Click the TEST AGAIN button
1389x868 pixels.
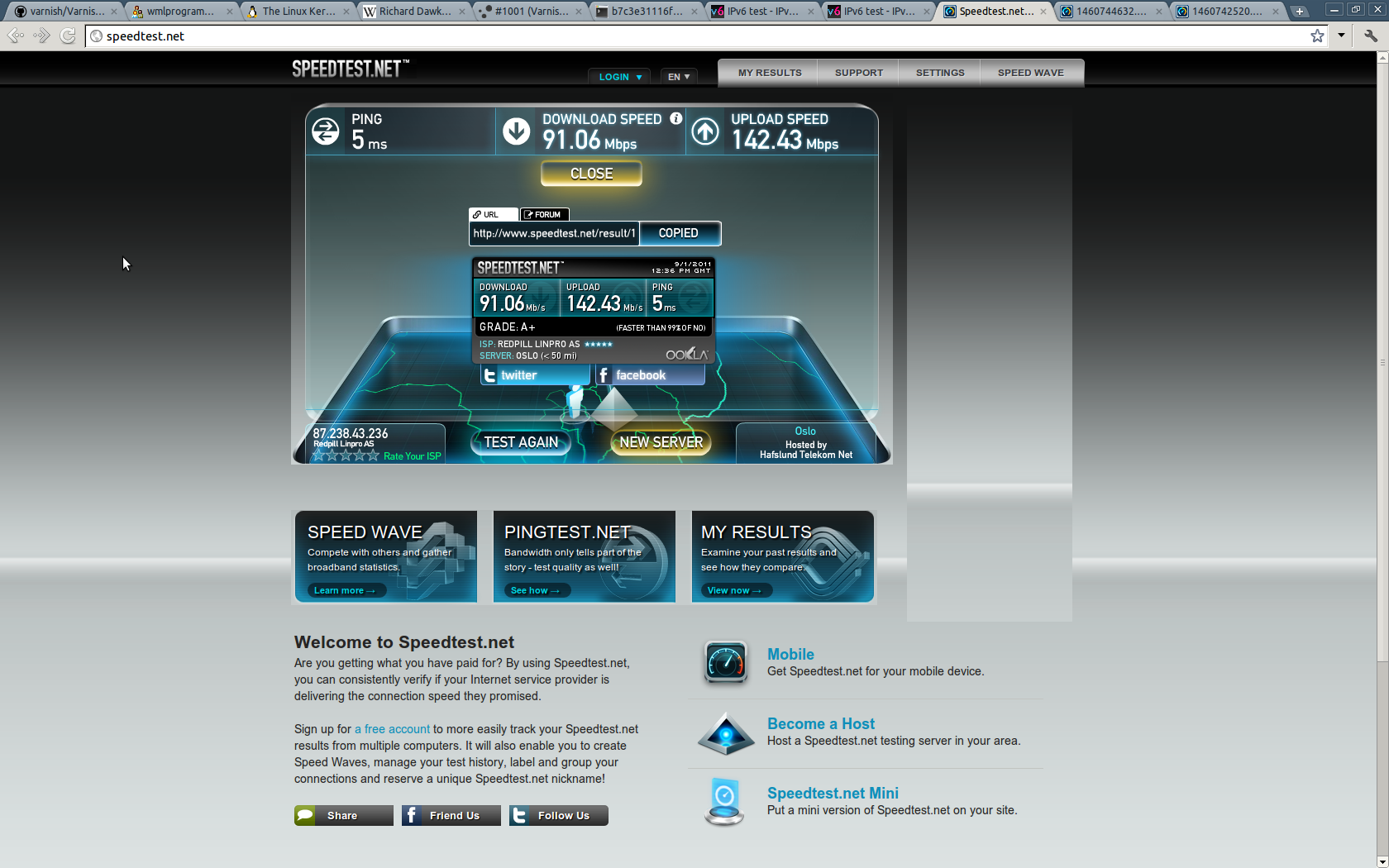tap(521, 442)
